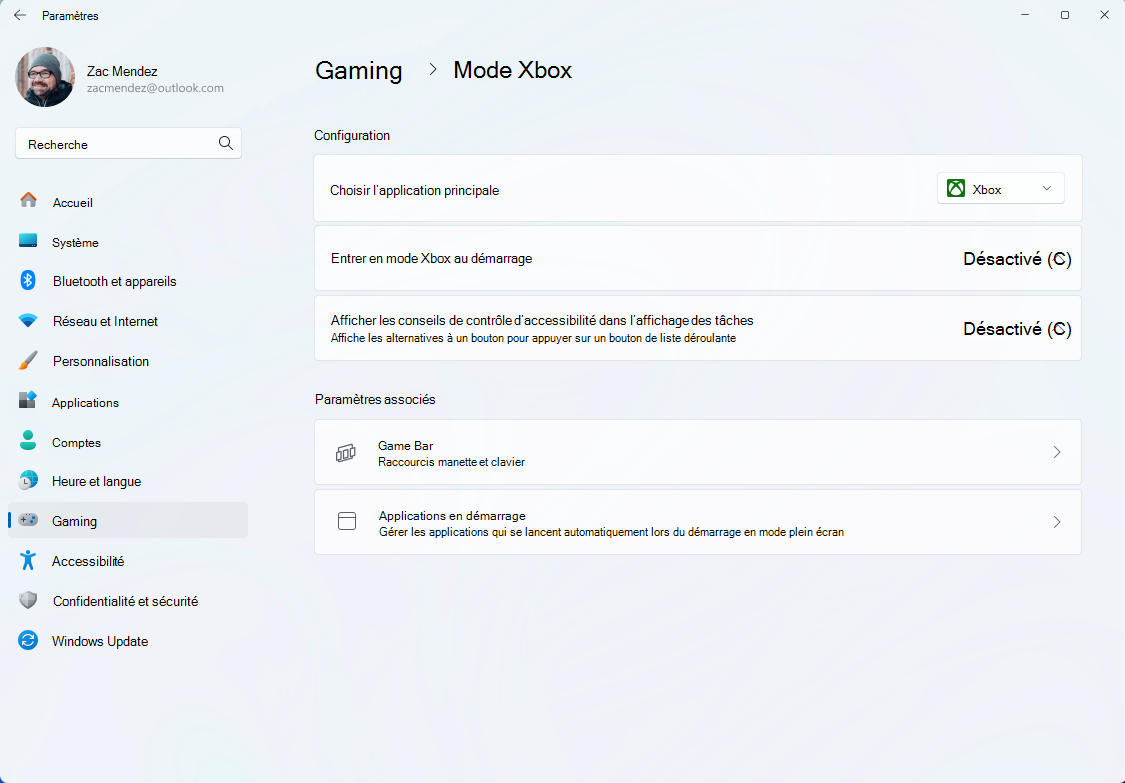Viewport: 1125px width, 783px height.
Task: Open Réseau et Internet settings
Action: click(128, 322)
